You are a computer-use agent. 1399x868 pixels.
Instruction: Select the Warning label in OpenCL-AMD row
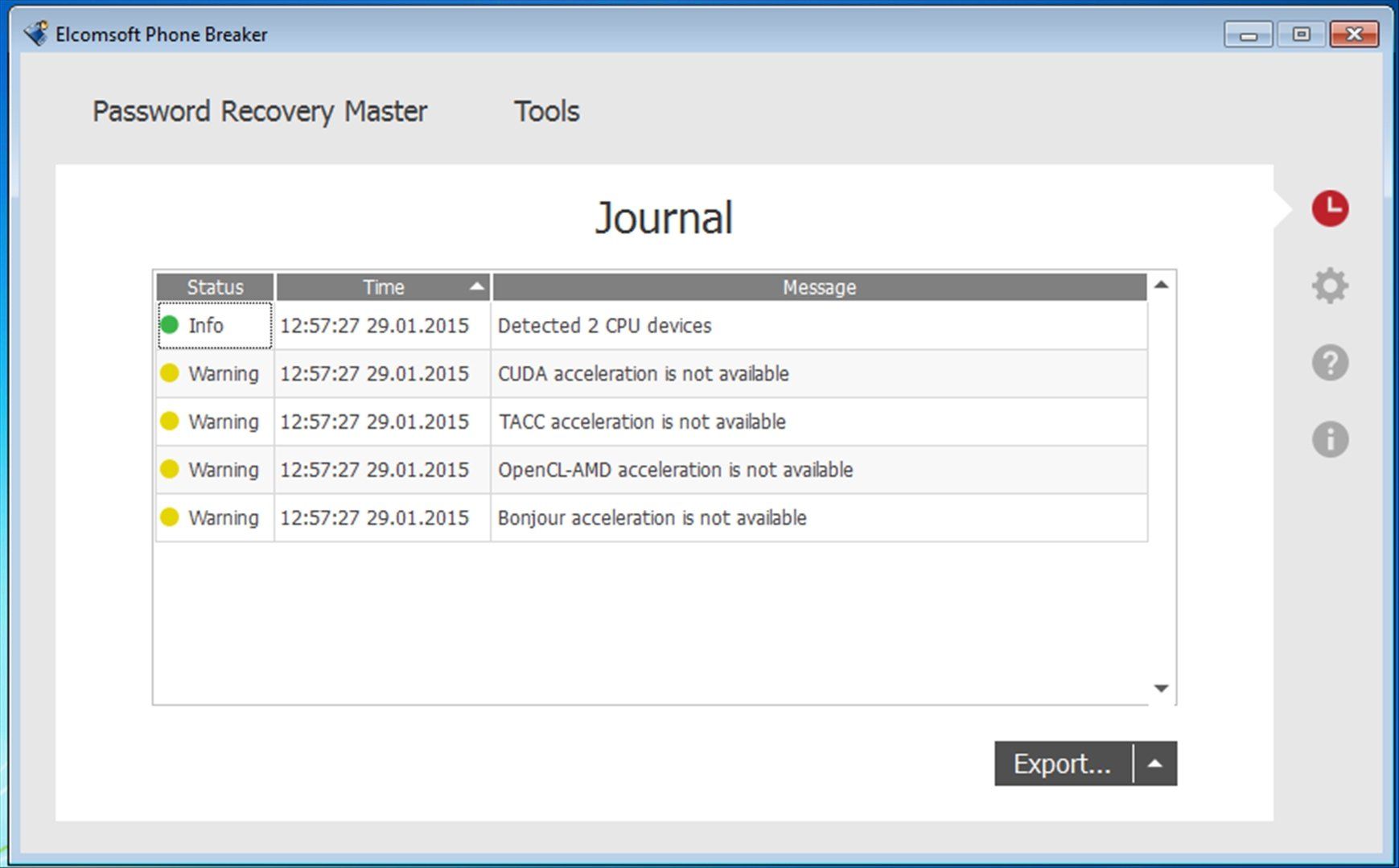224,471
